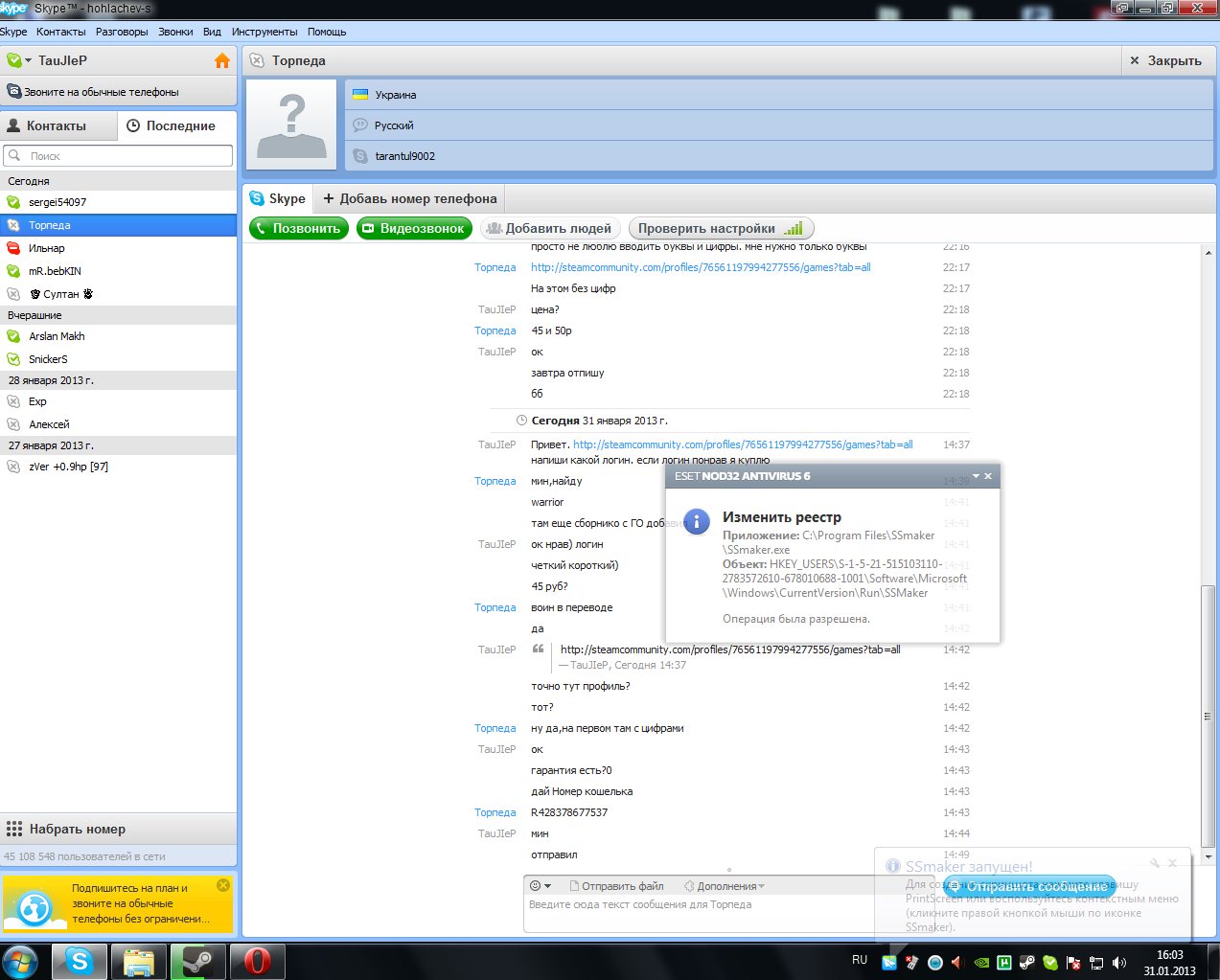Open conversation with Алексей
The image size is (1220, 980).
click(119, 424)
